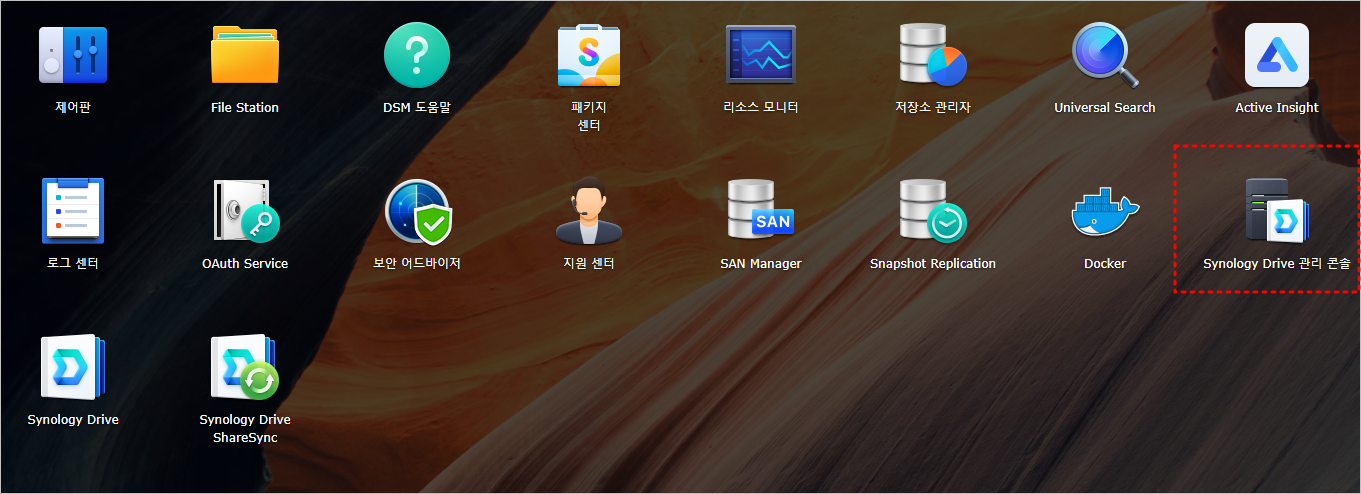Open 보안 어드바이저 security advisor icon
1361x494 pixels.
418,212
